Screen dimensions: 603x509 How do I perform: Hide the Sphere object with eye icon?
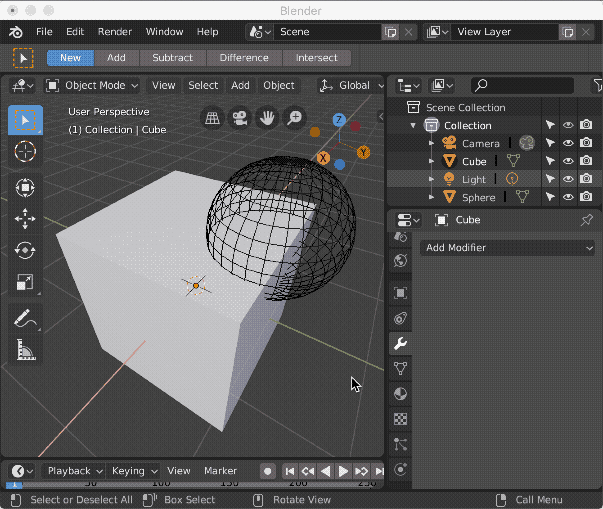(x=568, y=197)
